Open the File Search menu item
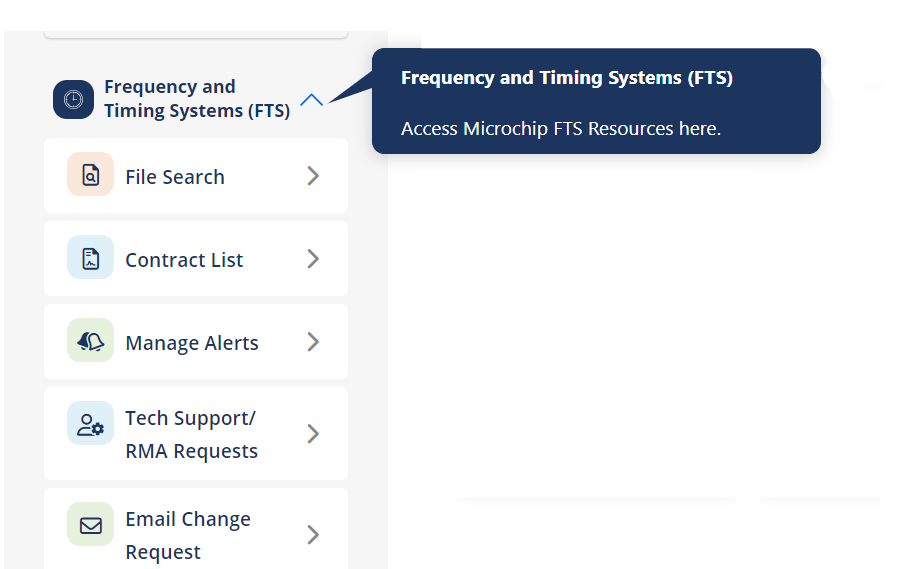908x569 pixels. click(175, 177)
